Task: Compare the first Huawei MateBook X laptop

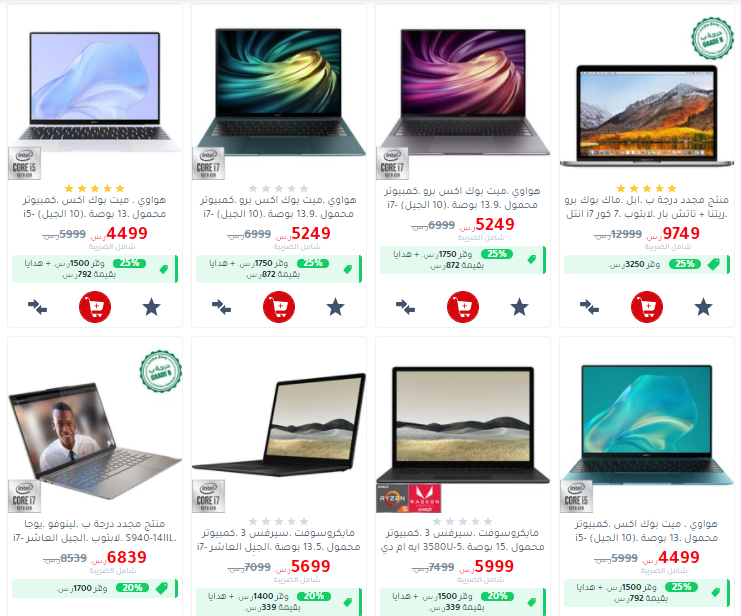Action: (x=37, y=307)
